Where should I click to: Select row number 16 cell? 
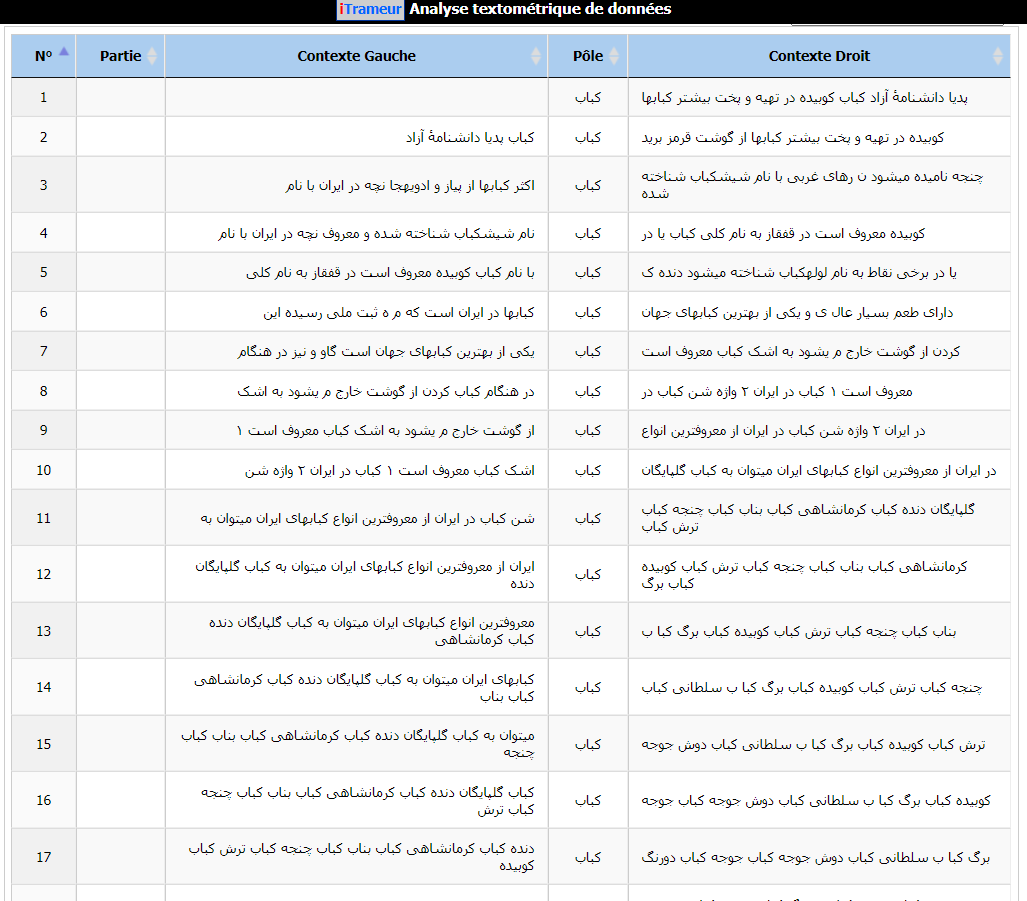pos(43,801)
